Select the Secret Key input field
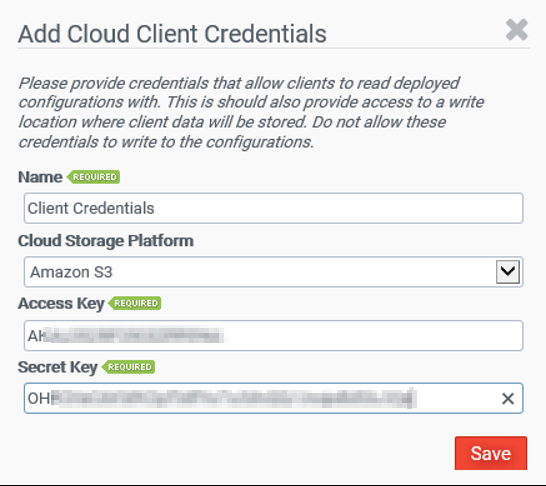Viewport: 546px width, 486px height. tap(273, 398)
